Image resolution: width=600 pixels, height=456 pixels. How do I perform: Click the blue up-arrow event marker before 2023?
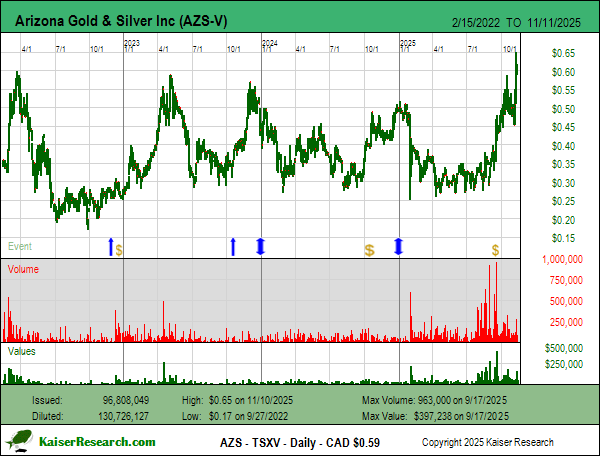click(111, 247)
